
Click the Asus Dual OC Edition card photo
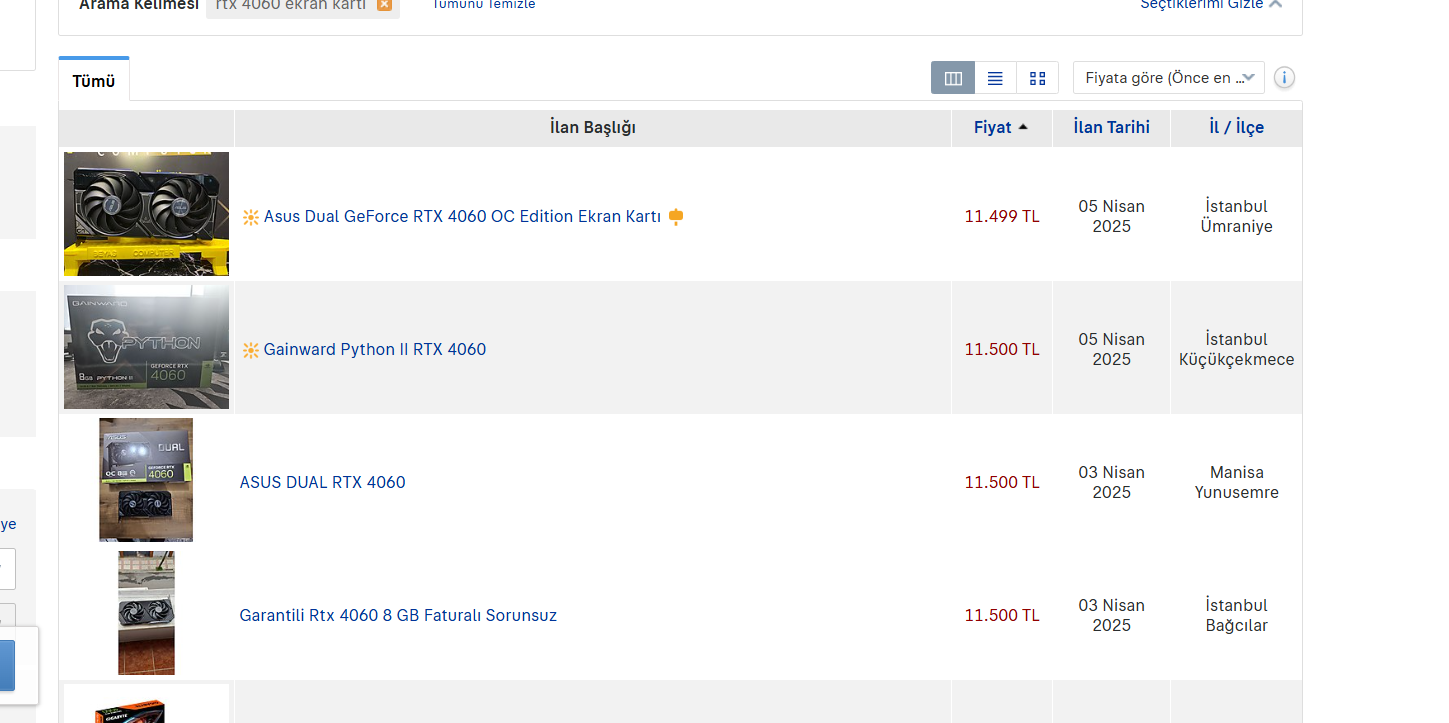[146, 214]
